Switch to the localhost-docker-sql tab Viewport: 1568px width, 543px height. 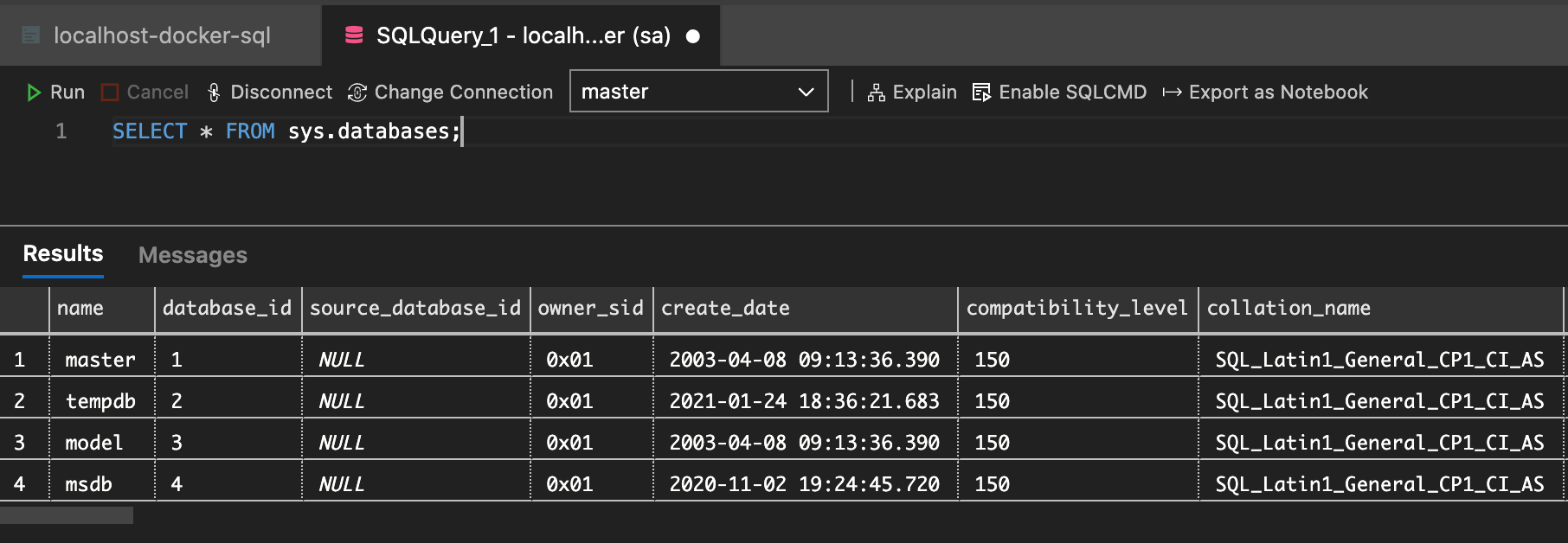tap(162, 35)
